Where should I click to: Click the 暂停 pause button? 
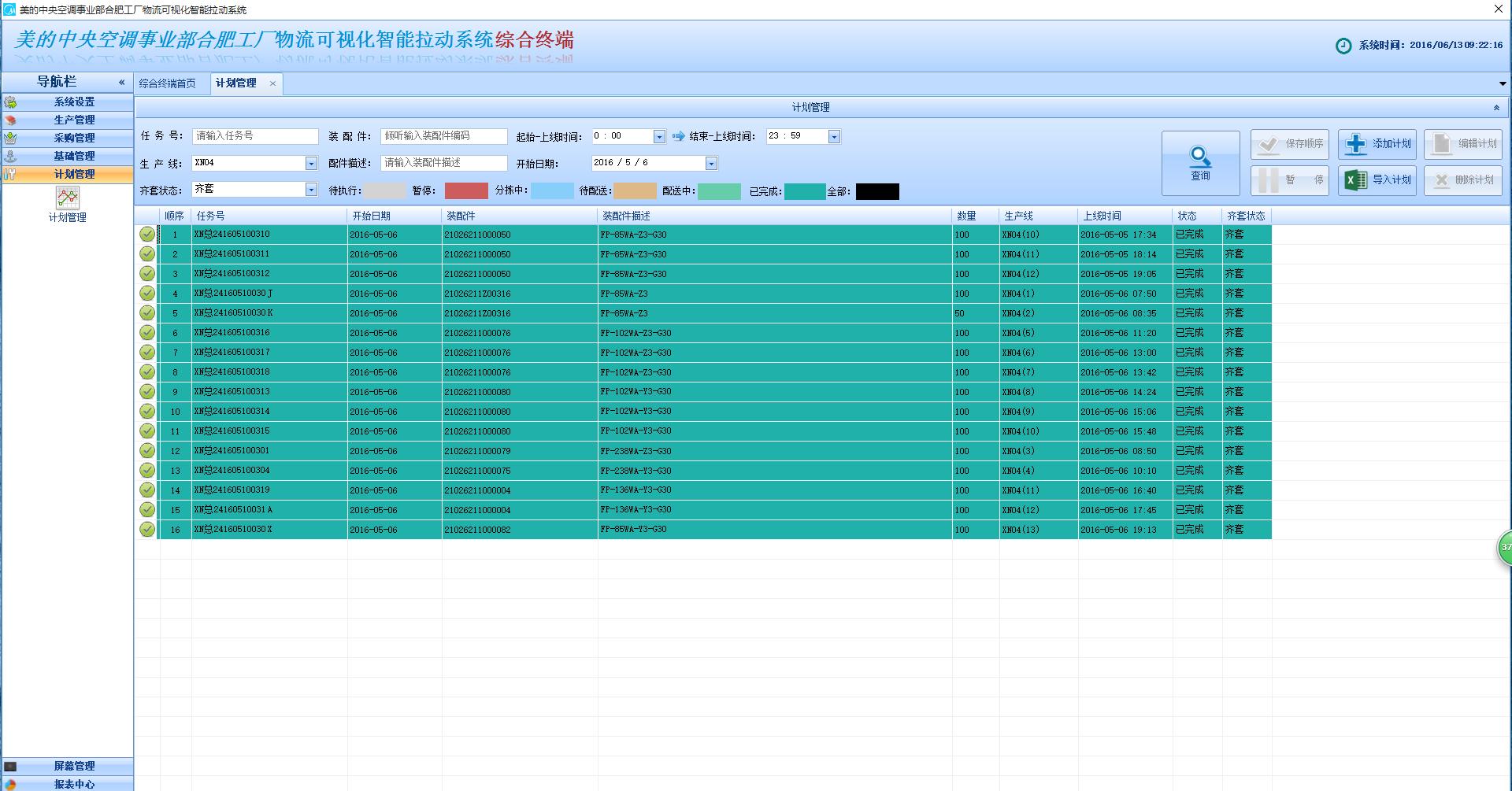click(1290, 180)
